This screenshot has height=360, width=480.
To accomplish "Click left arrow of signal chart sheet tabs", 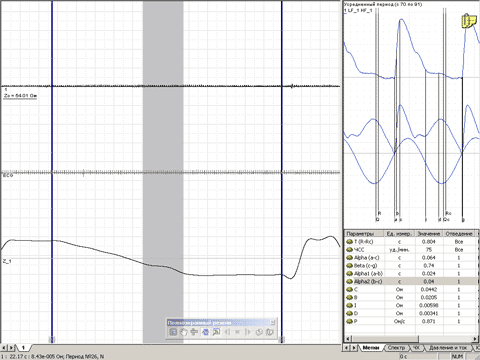I will 4,348.
